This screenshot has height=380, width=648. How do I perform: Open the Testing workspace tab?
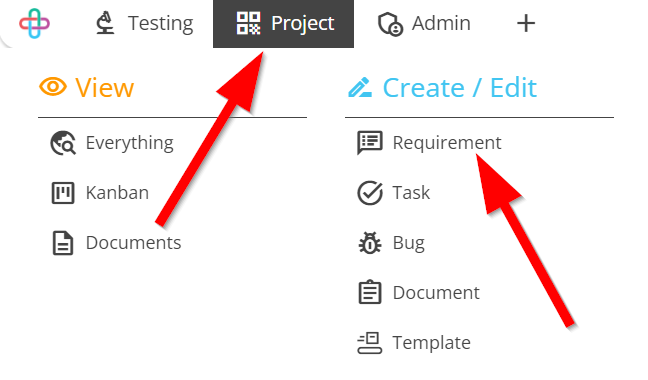click(144, 23)
